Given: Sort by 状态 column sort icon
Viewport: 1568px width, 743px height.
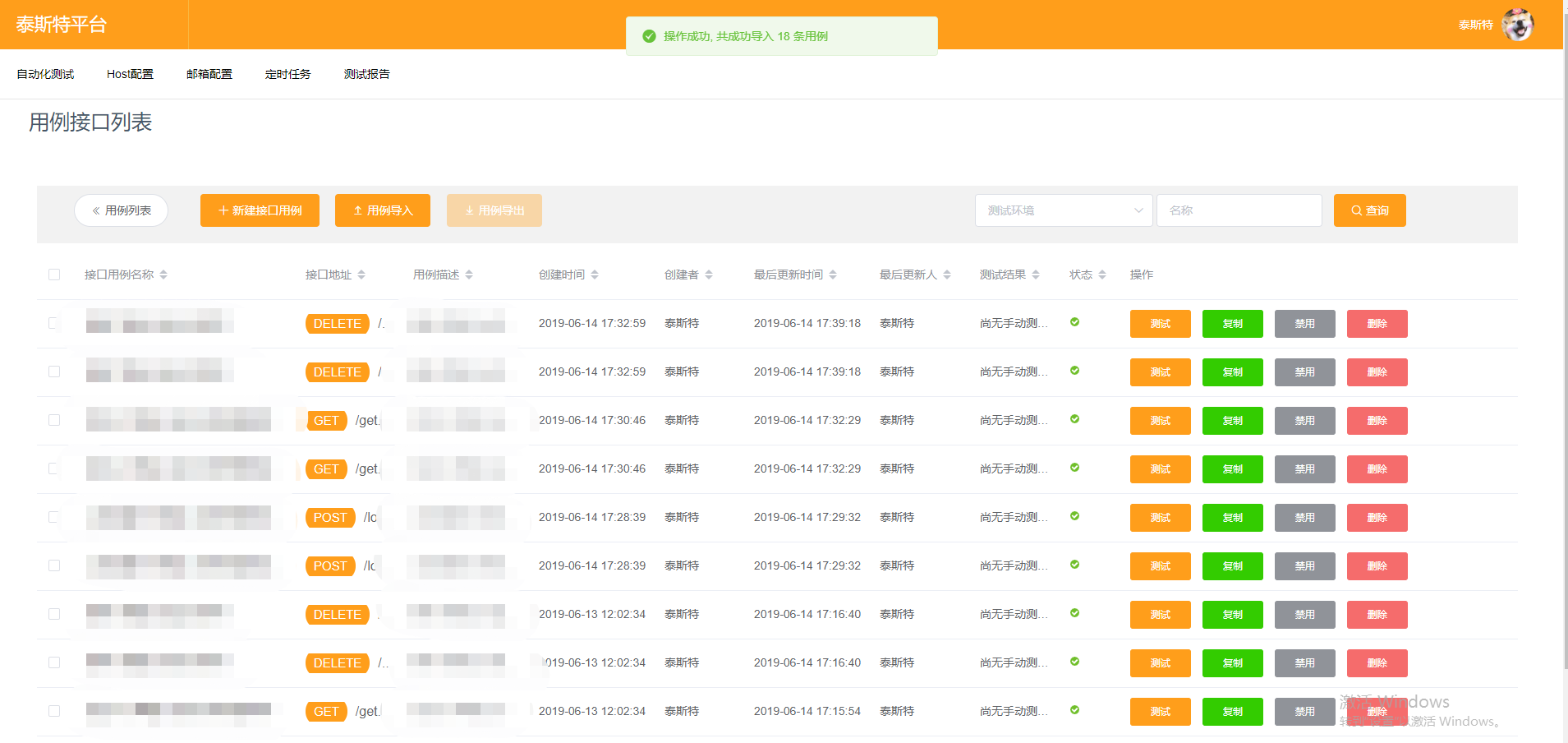Looking at the screenshot, I should (1102, 275).
